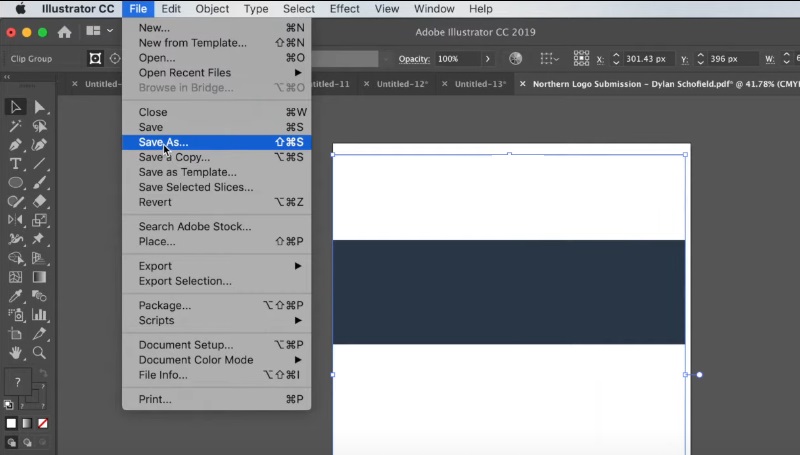Select the Magic Wand tool
The image size is (800, 455).
(15, 125)
